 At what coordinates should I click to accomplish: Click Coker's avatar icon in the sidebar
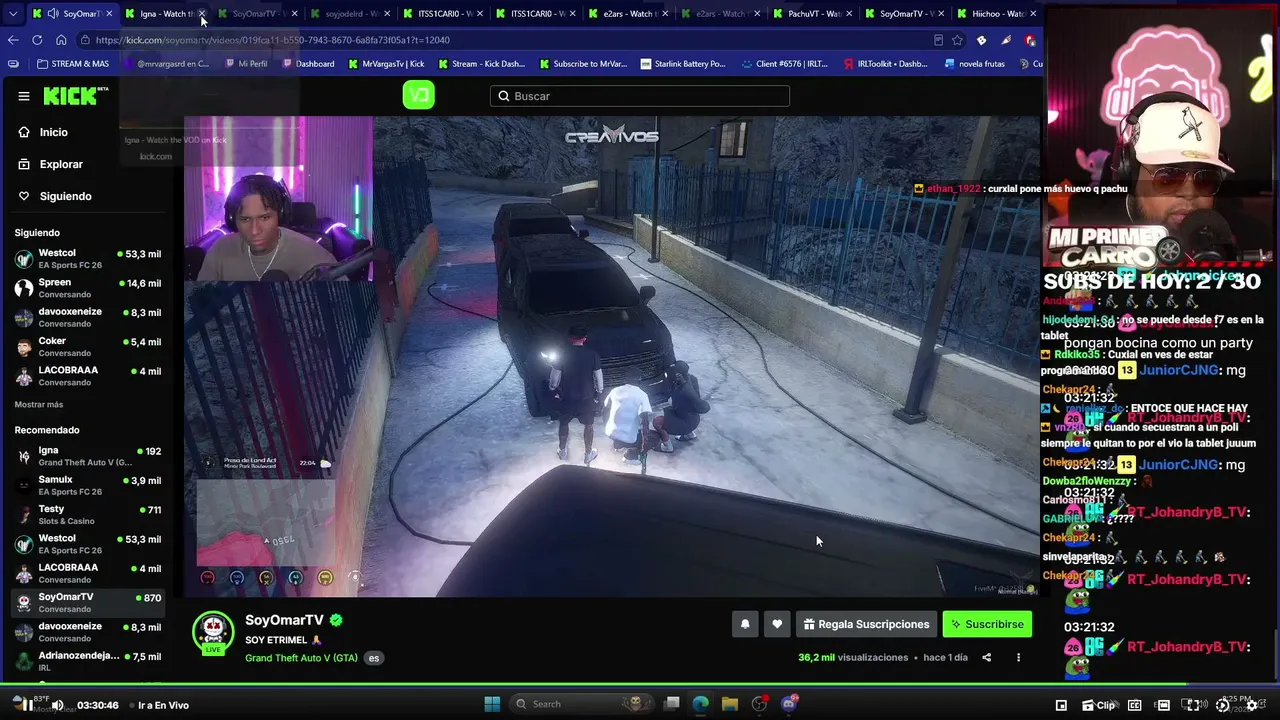click(24, 347)
